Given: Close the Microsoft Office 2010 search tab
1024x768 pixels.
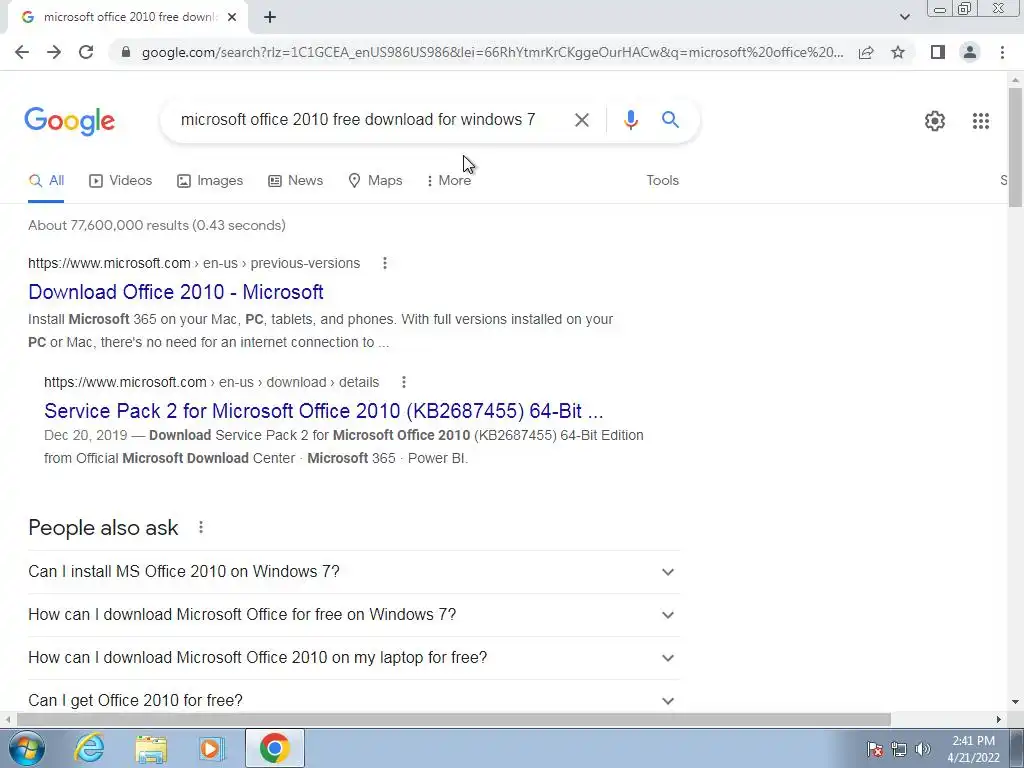Looking at the screenshot, I should coord(232,18).
